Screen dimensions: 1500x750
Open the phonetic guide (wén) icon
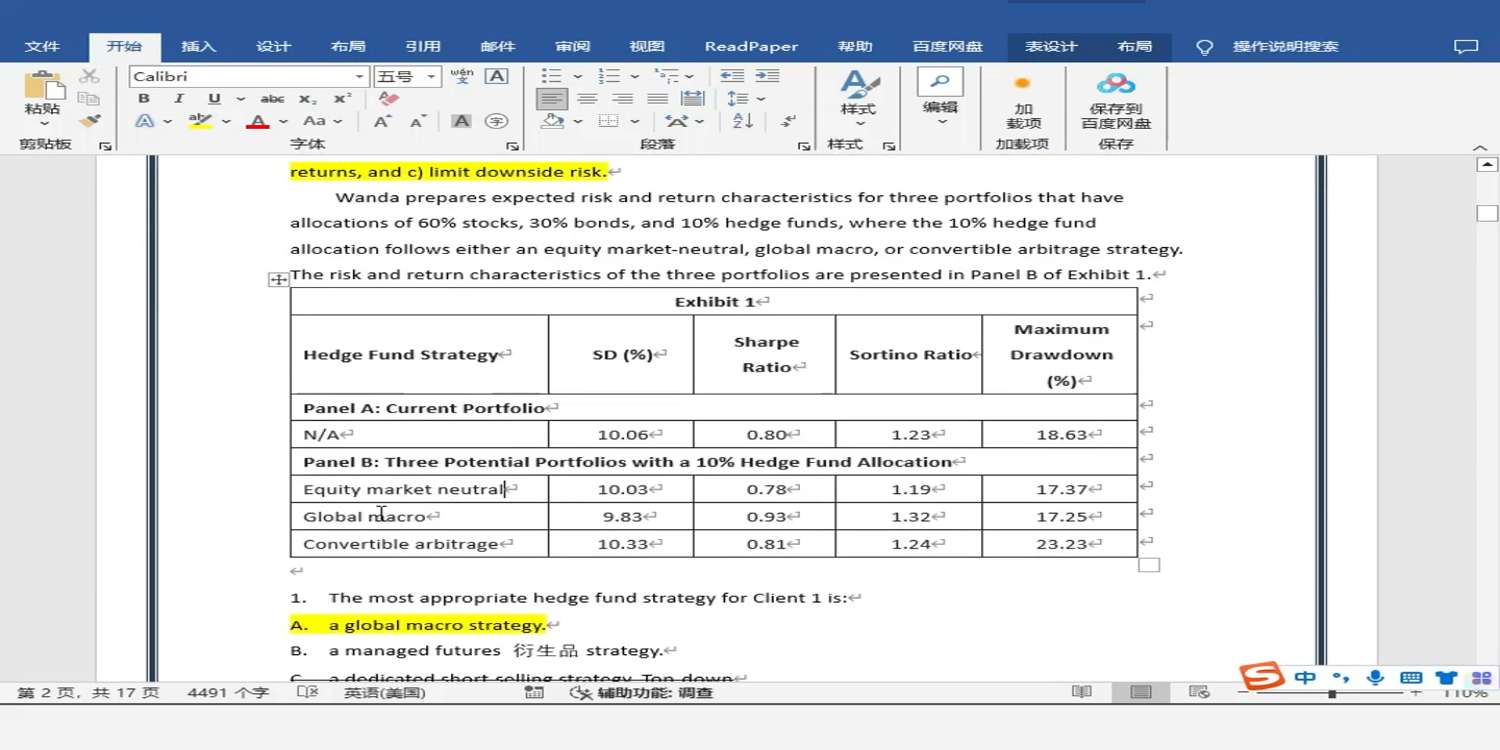(462, 76)
